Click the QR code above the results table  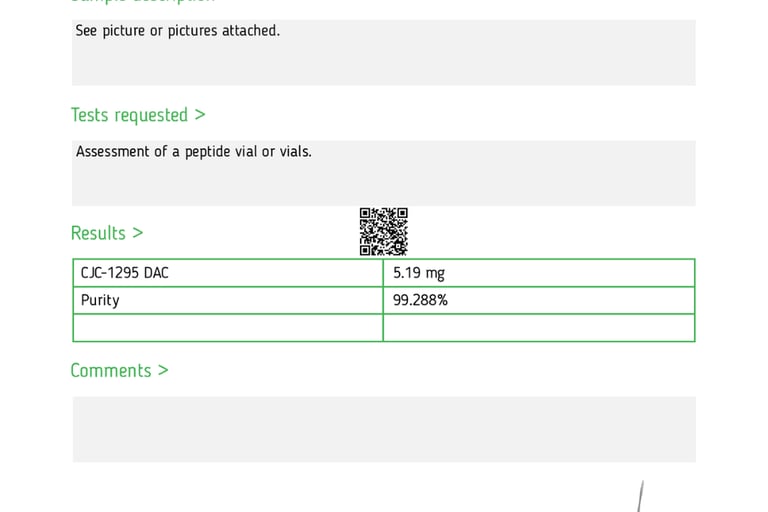(384, 231)
